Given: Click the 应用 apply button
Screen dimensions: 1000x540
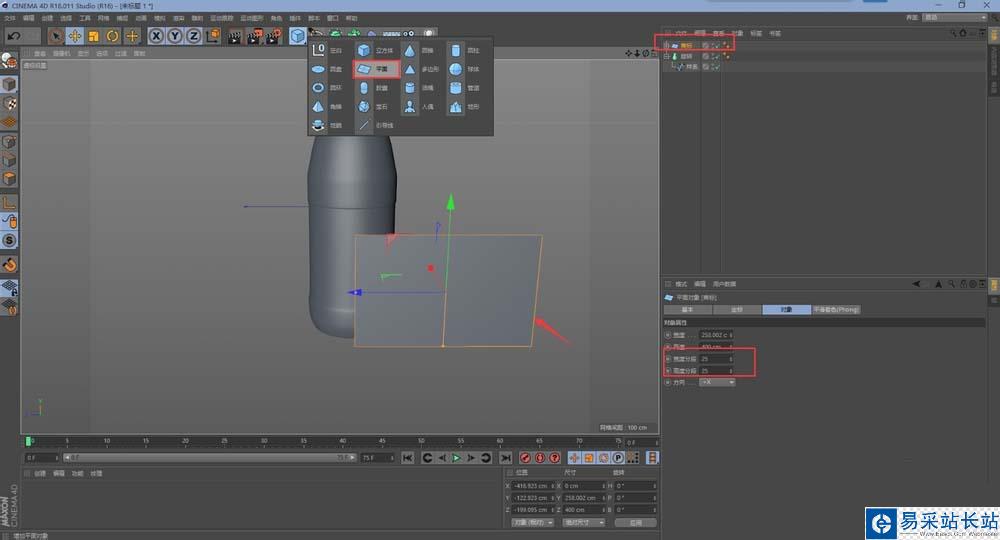Looking at the screenshot, I should tap(635, 522).
